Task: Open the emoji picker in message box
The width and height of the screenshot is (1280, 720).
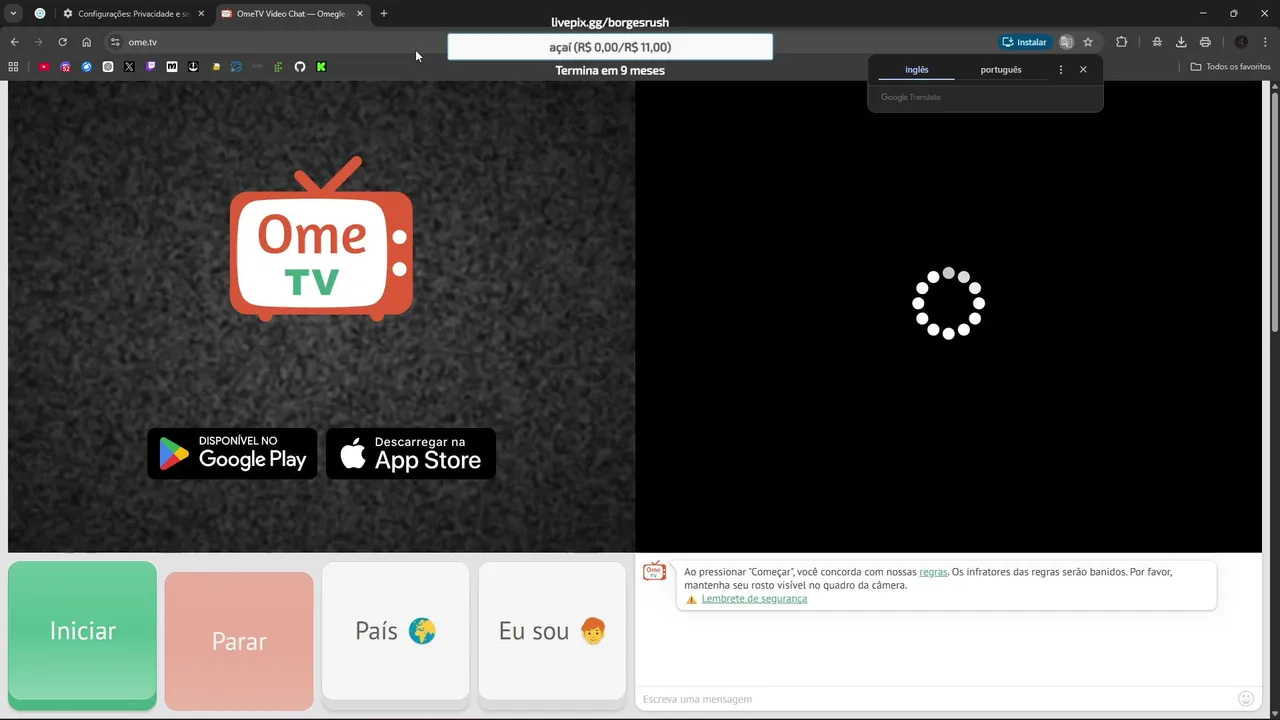Action: click(x=1246, y=699)
